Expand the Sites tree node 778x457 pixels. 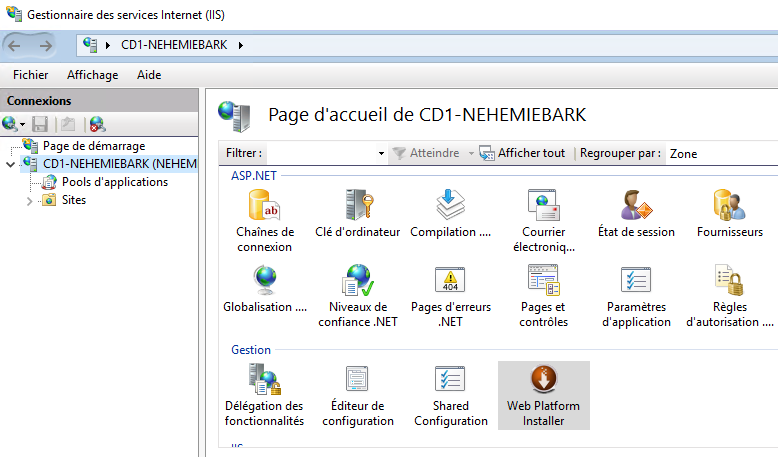[x=29, y=200]
